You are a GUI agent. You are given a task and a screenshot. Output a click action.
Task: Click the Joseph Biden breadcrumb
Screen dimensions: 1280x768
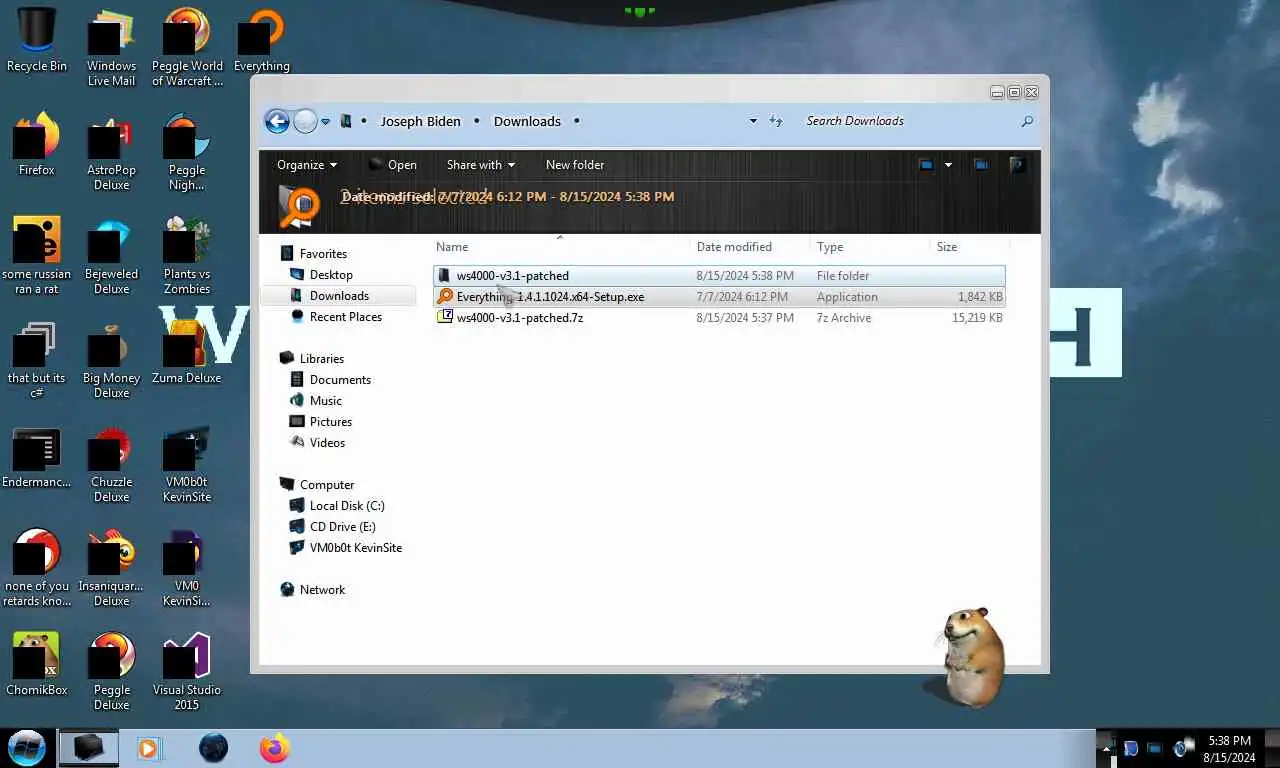coord(420,121)
